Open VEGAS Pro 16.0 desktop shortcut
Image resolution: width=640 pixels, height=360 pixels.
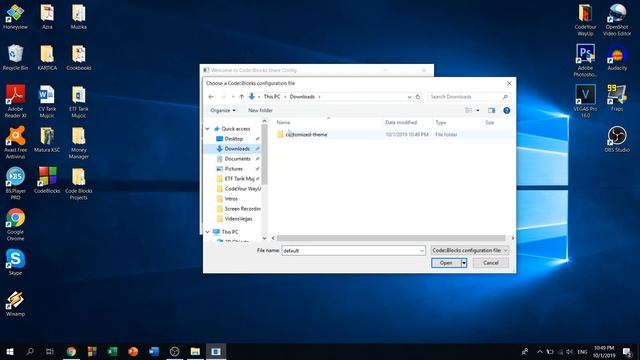[585, 101]
